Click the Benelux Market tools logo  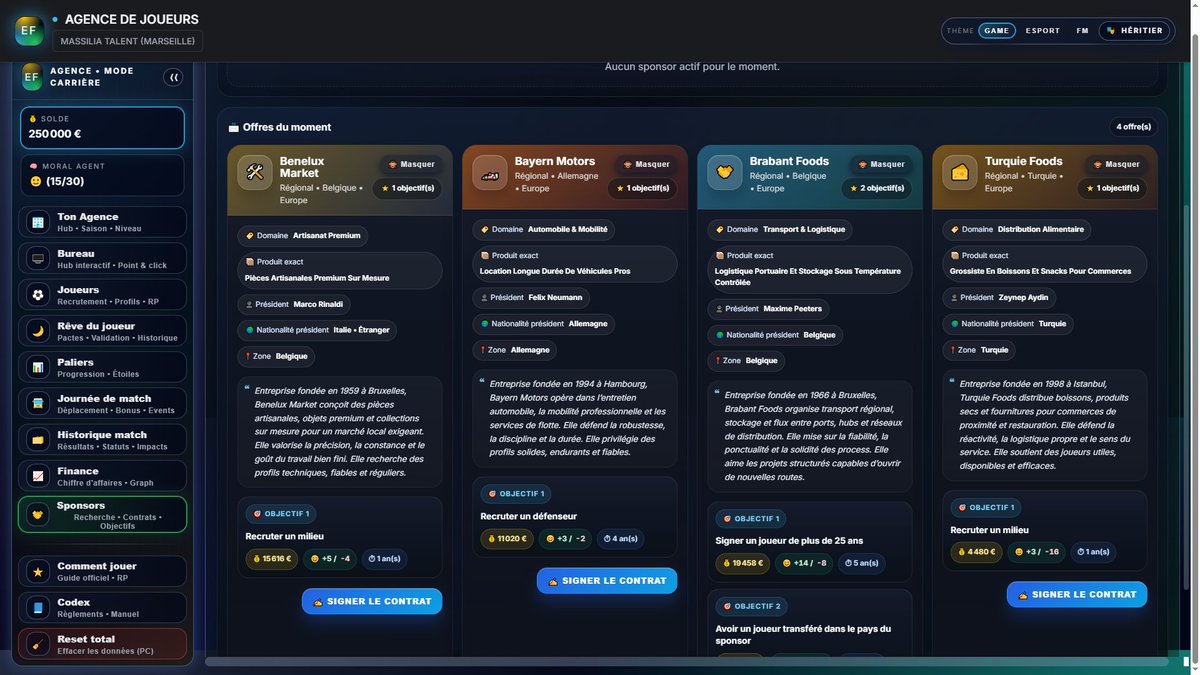tap(255, 172)
